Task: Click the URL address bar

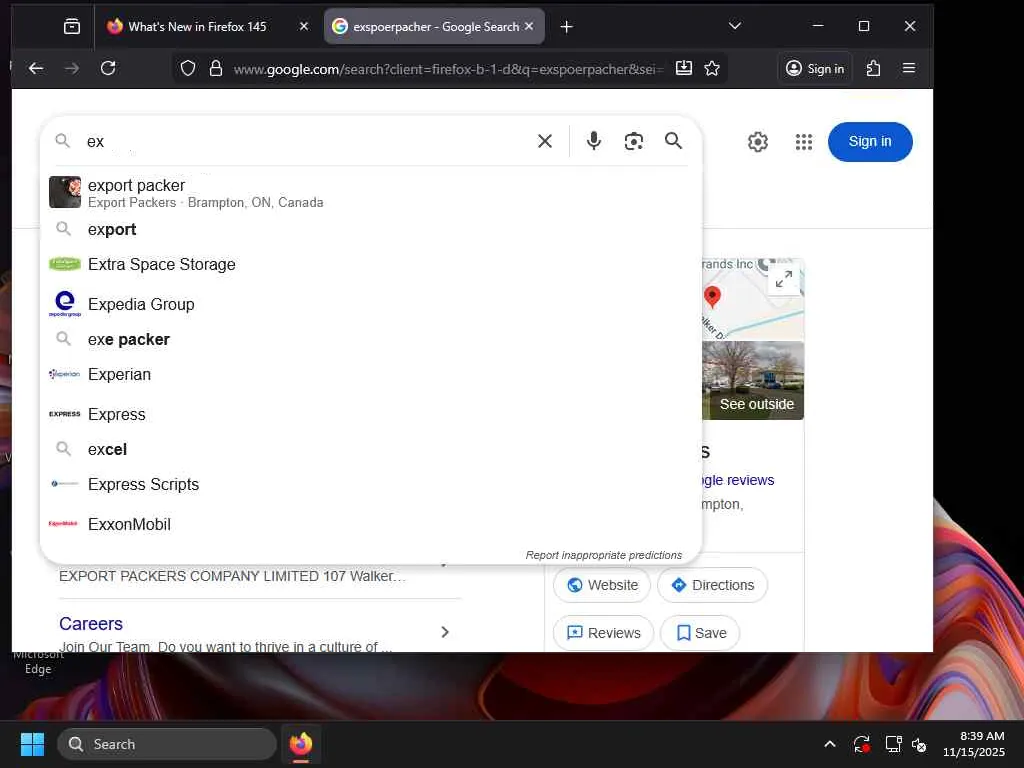Action: (x=449, y=69)
